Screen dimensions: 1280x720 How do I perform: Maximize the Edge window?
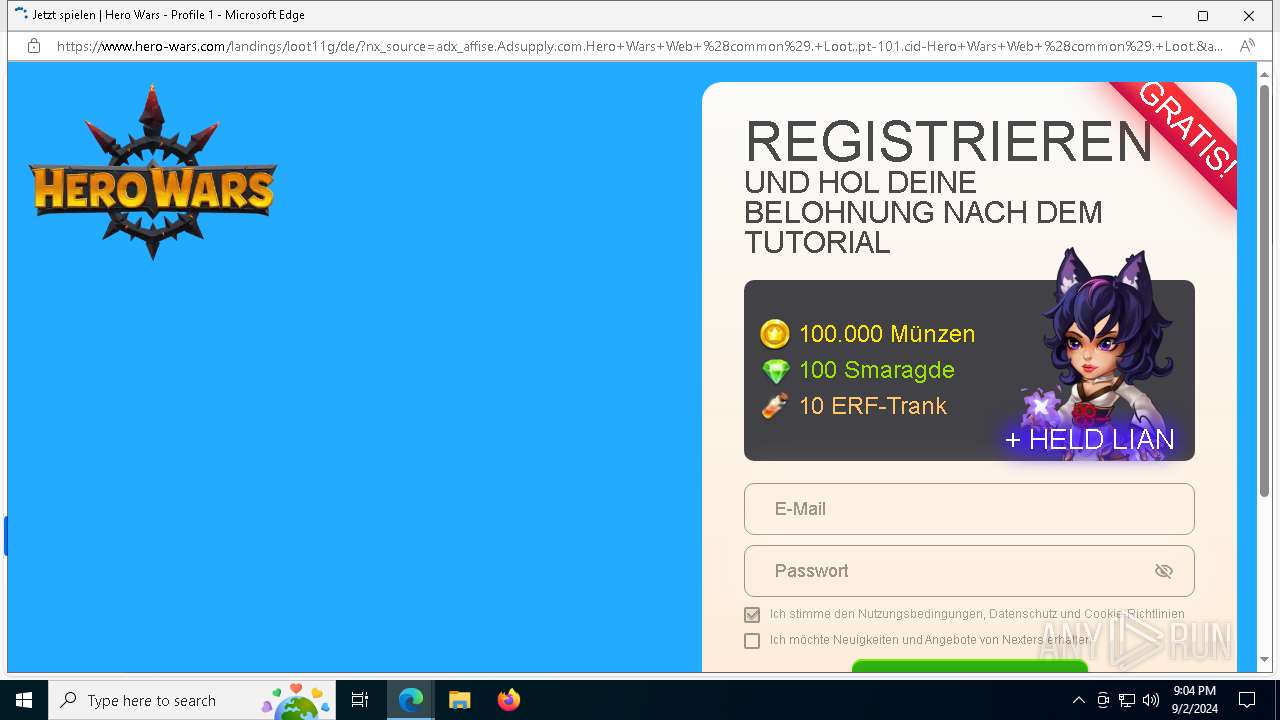click(1203, 16)
